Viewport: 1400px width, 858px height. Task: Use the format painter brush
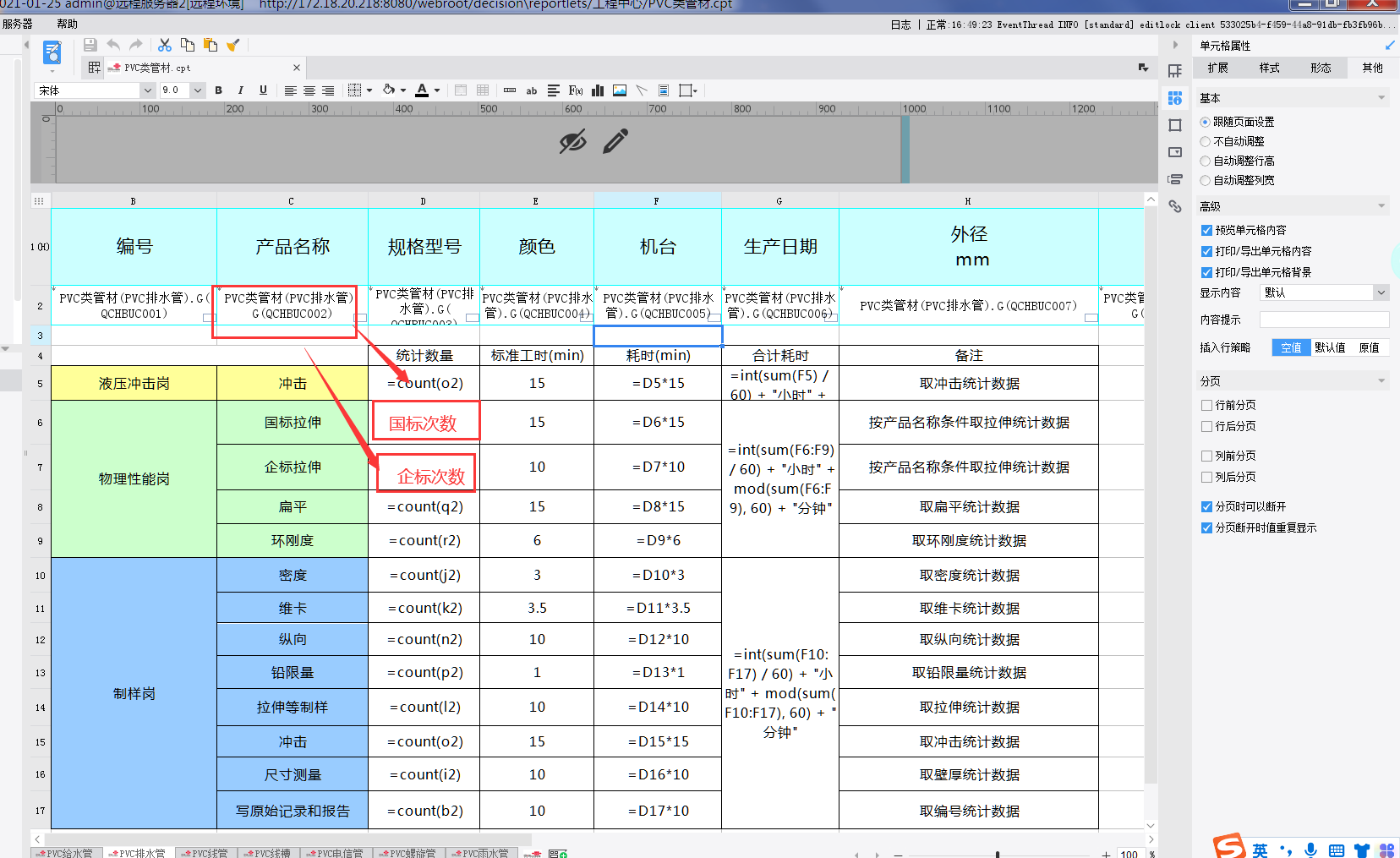pyautogui.click(x=233, y=45)
